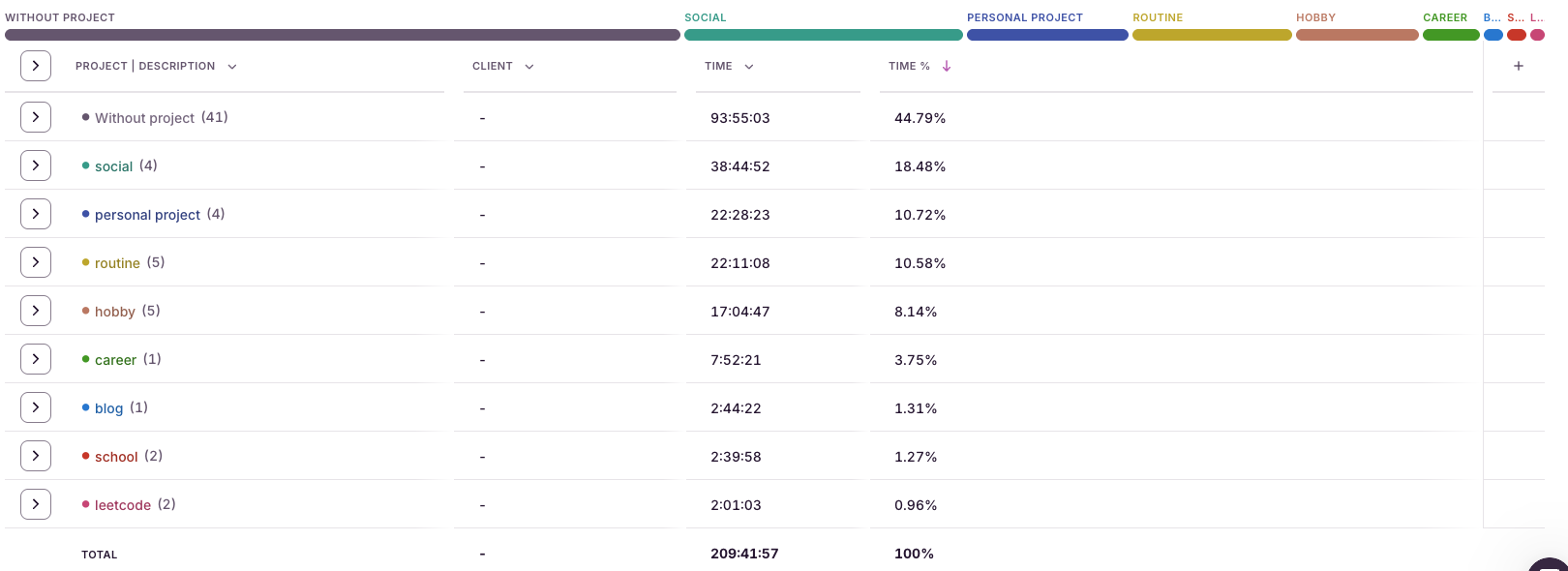Expand the personal project row
Viewport: 1568px width, 571px height.
36,214
